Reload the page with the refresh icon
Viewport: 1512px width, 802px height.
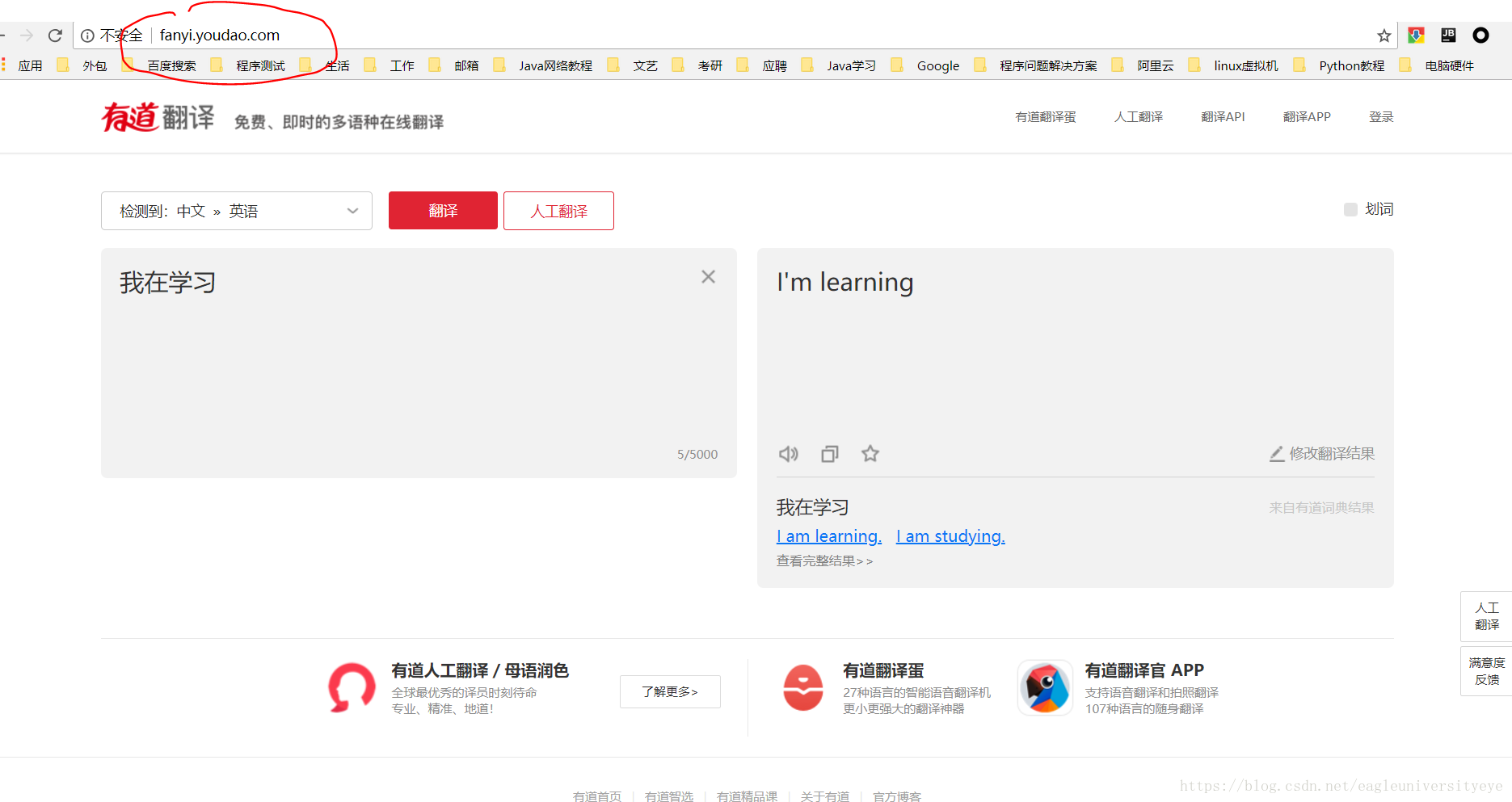[x=55, y=36]
